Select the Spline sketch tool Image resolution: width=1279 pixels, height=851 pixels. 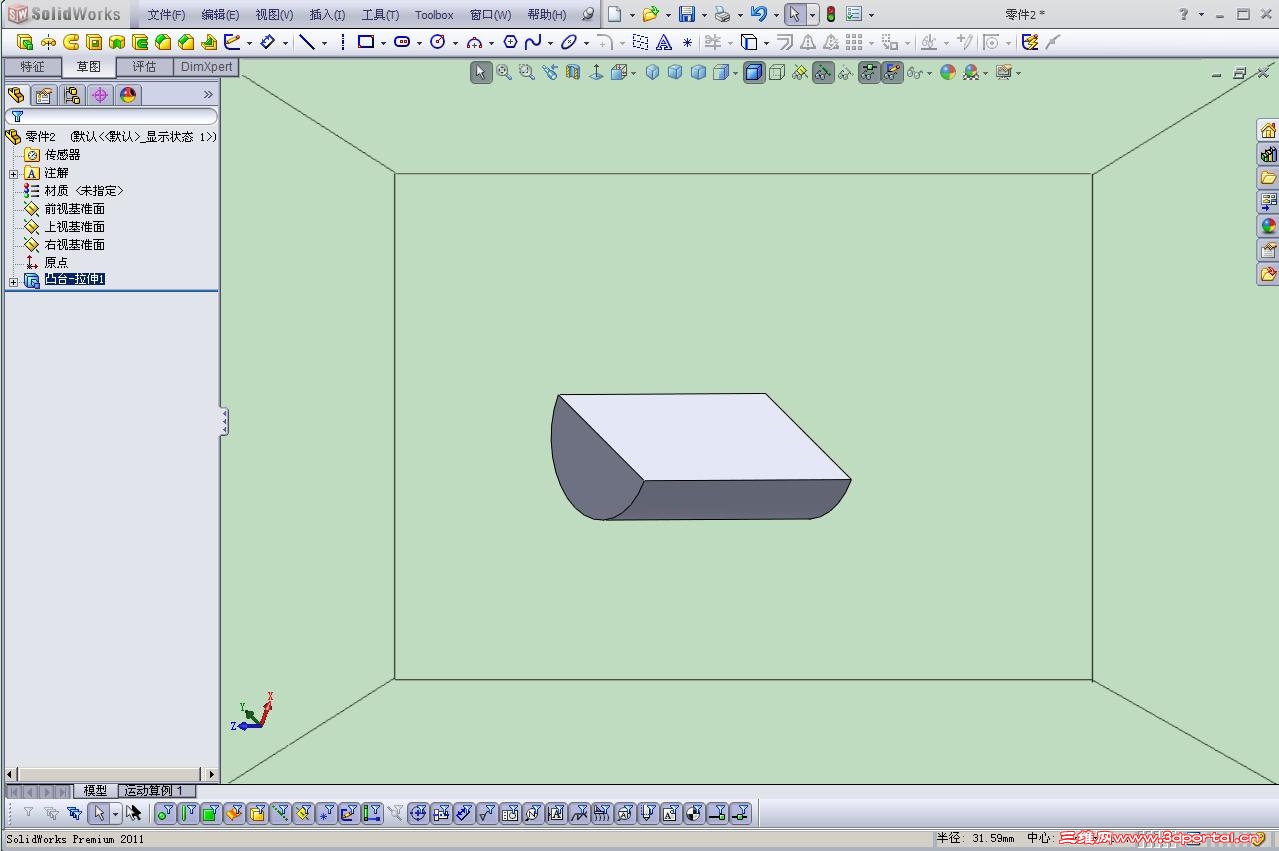(x=533, y=42)
